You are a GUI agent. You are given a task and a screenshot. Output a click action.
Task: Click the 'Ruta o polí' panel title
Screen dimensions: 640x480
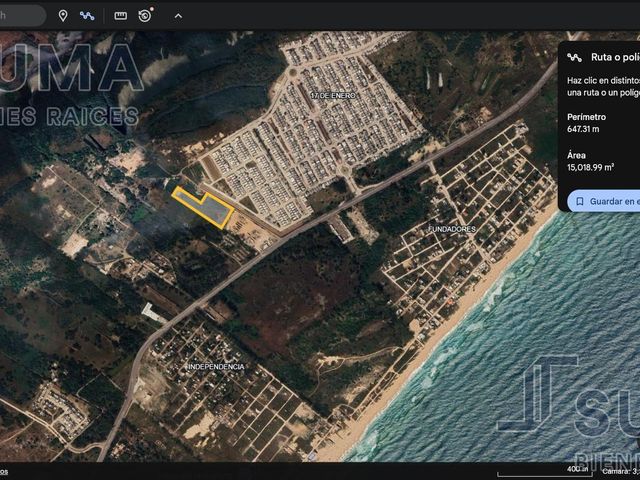615,57
